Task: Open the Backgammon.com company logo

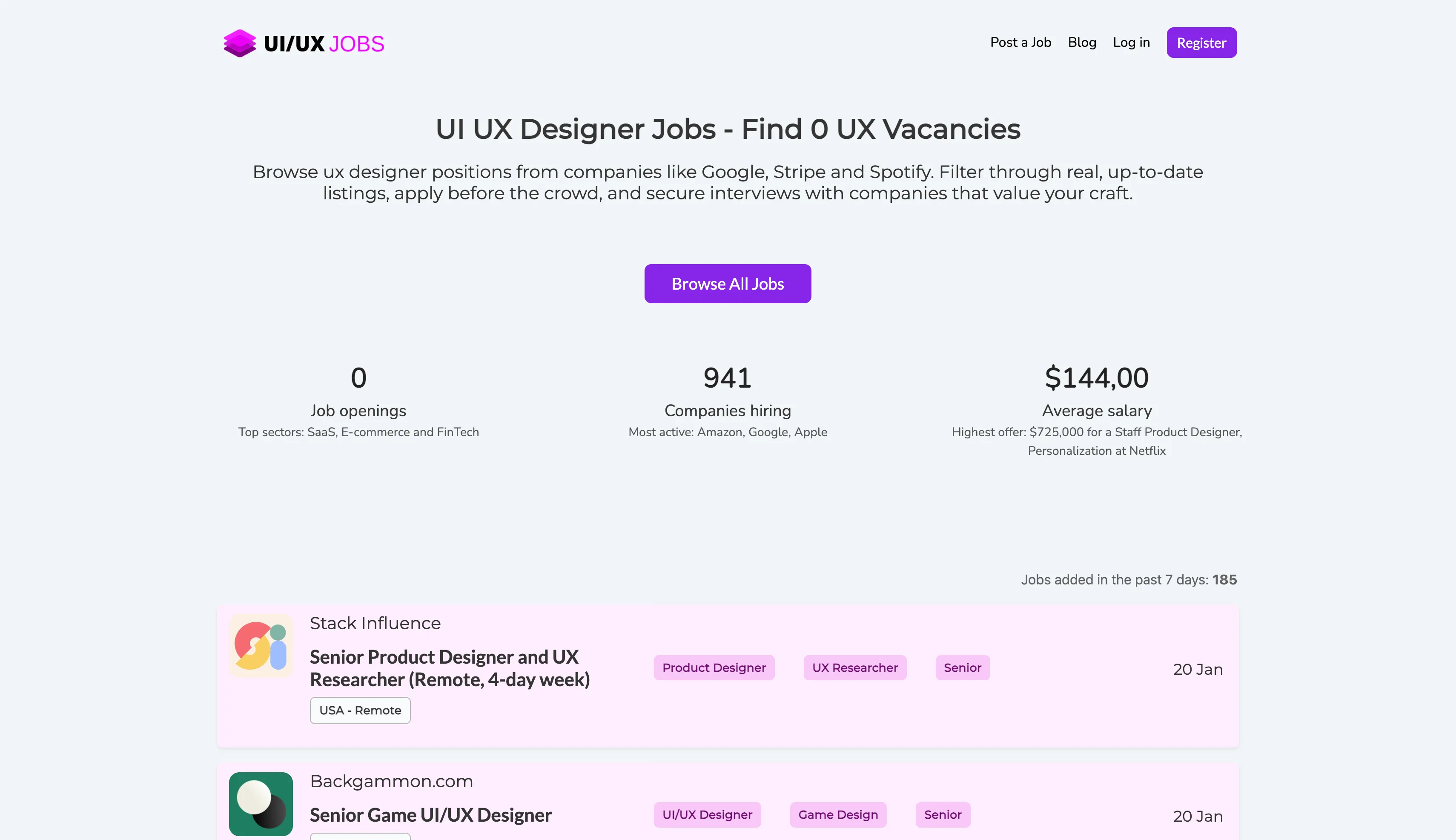Action: tap(261, 804)
